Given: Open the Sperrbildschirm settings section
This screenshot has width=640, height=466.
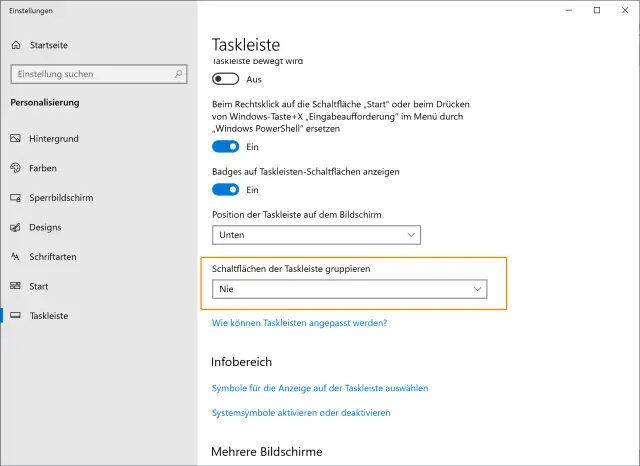Looking at the screenshot, I should (x=61, y=198).
